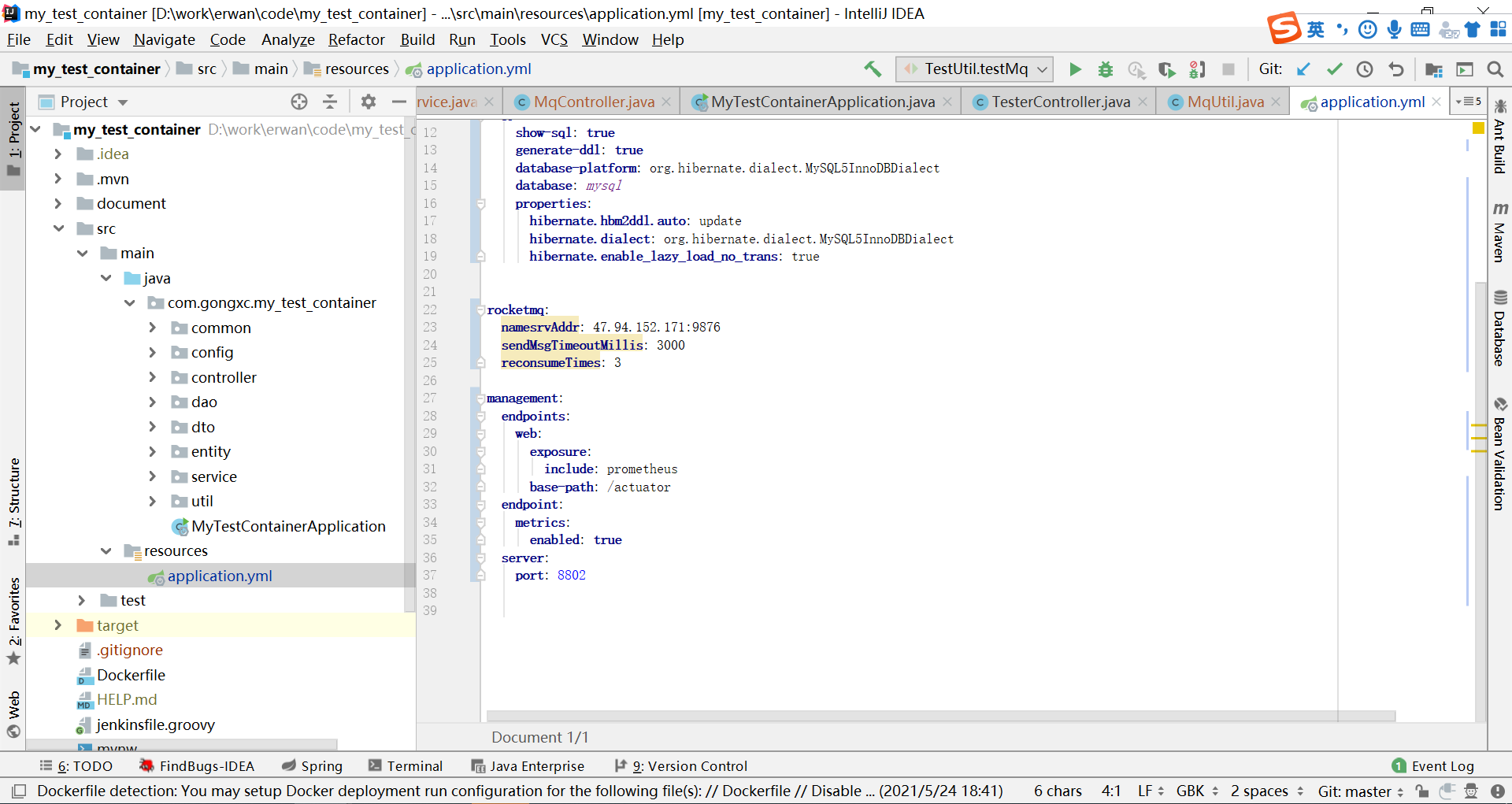Click port value 8802 in editor

click(572, 576)
